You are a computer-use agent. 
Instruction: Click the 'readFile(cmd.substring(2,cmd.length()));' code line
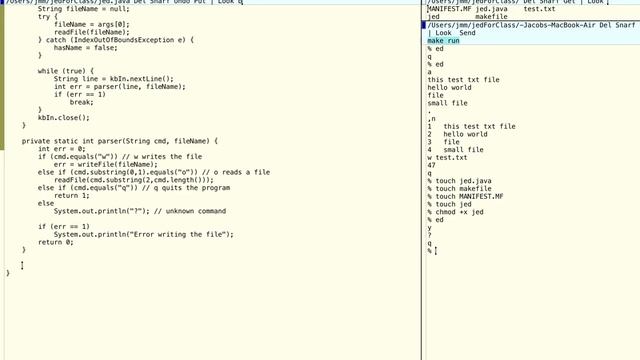pos(133,180)
